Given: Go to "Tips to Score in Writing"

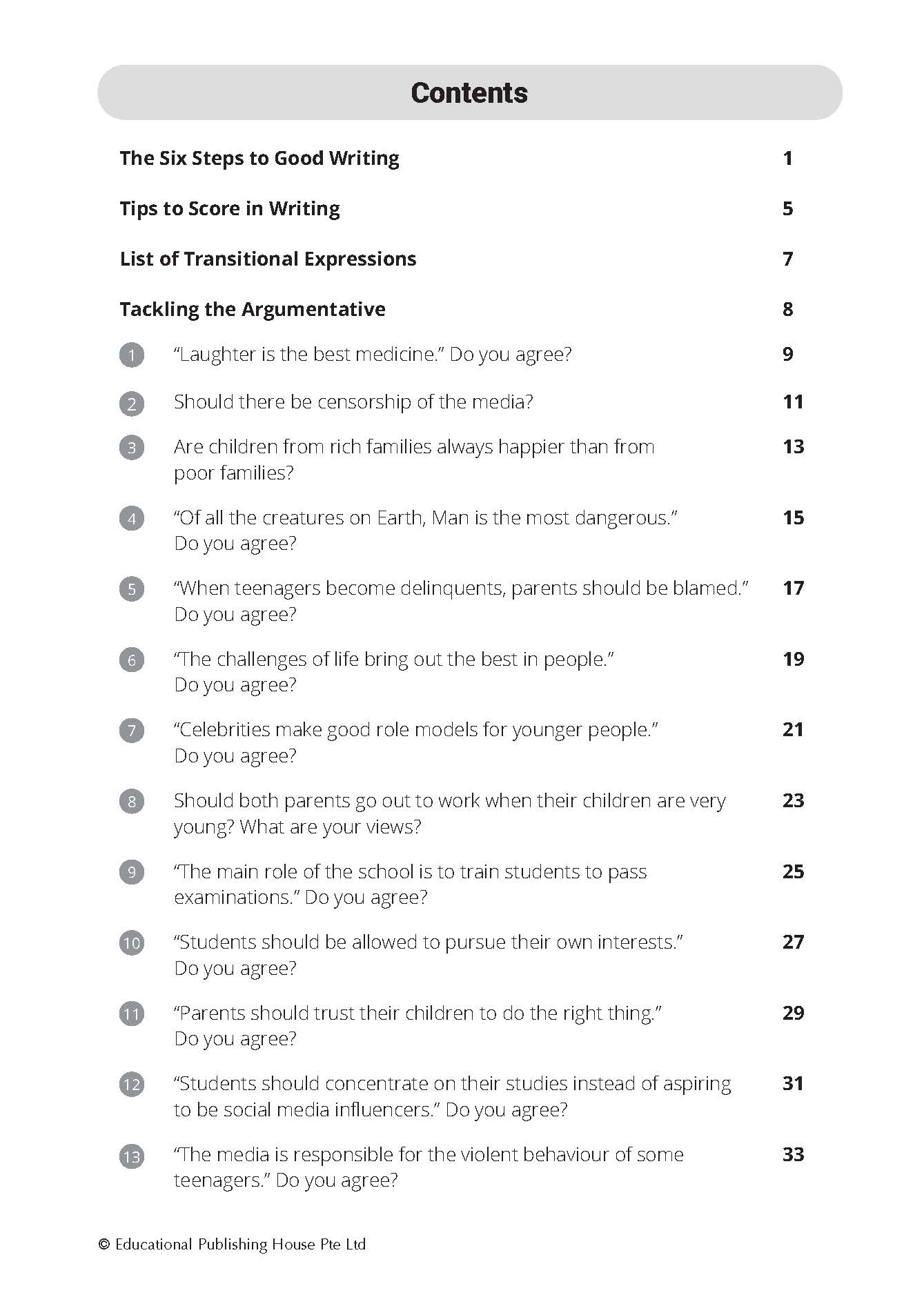Looking at the screenshot, I should tap(230, 208).
